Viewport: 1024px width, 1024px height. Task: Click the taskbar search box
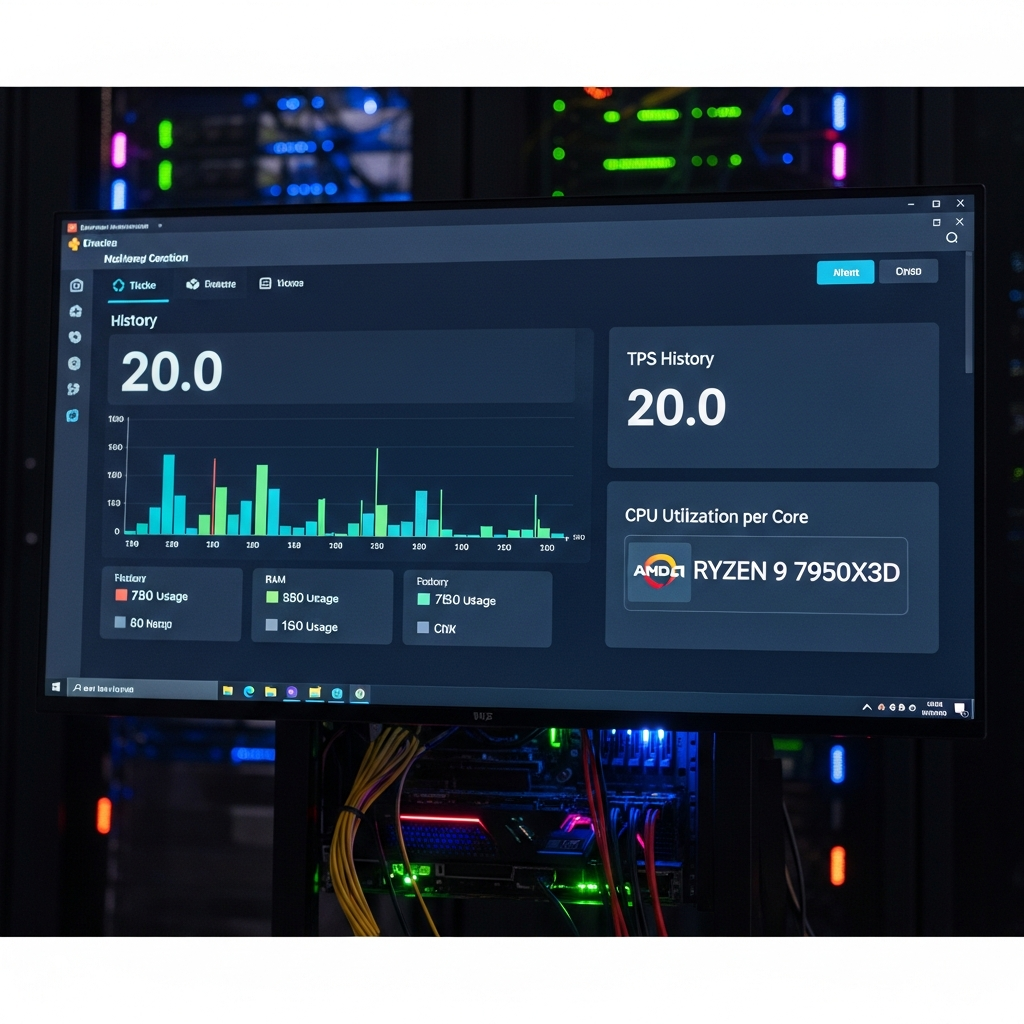click(142, 688)
